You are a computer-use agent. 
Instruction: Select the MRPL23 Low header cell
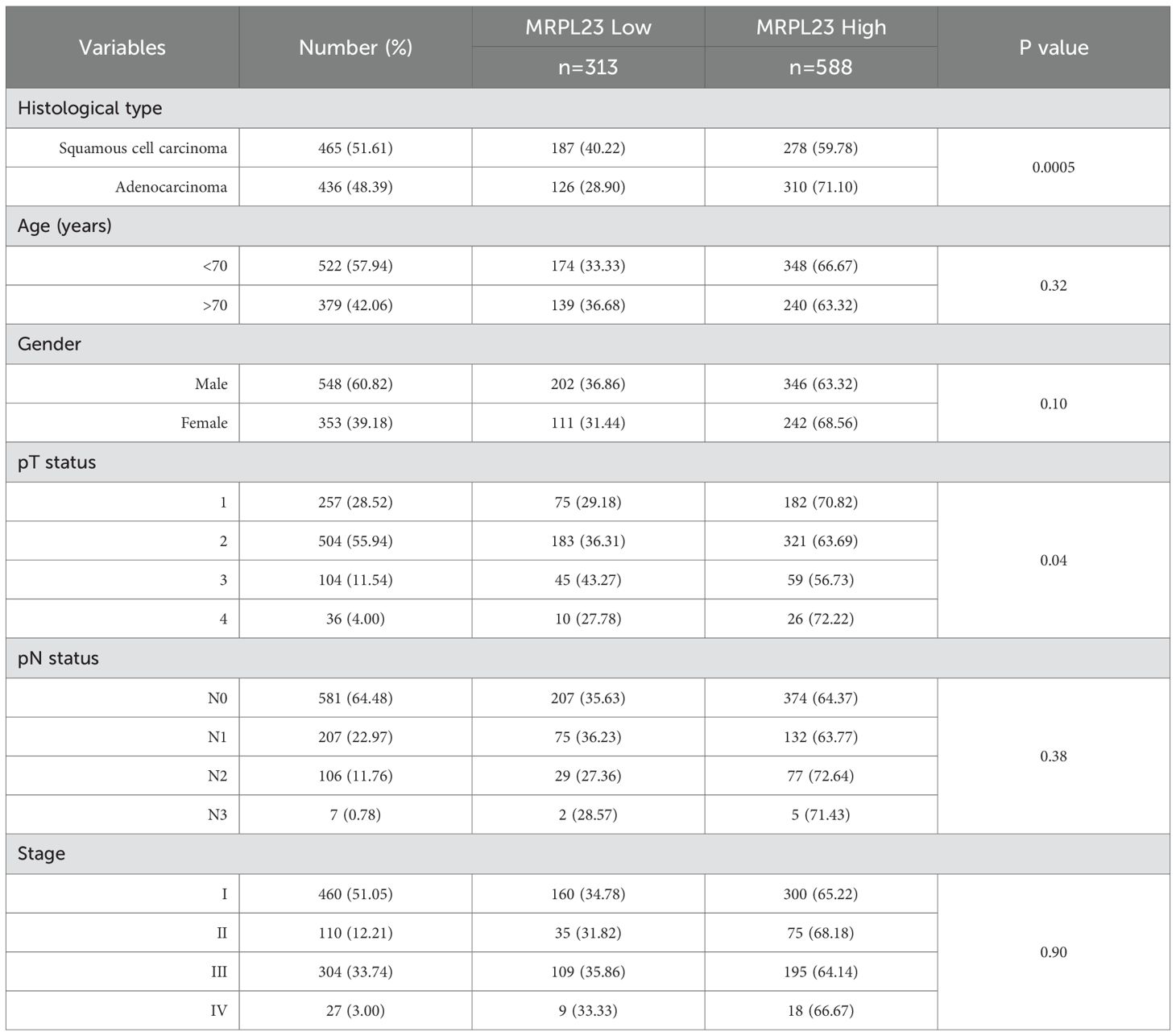pos(588,27)
